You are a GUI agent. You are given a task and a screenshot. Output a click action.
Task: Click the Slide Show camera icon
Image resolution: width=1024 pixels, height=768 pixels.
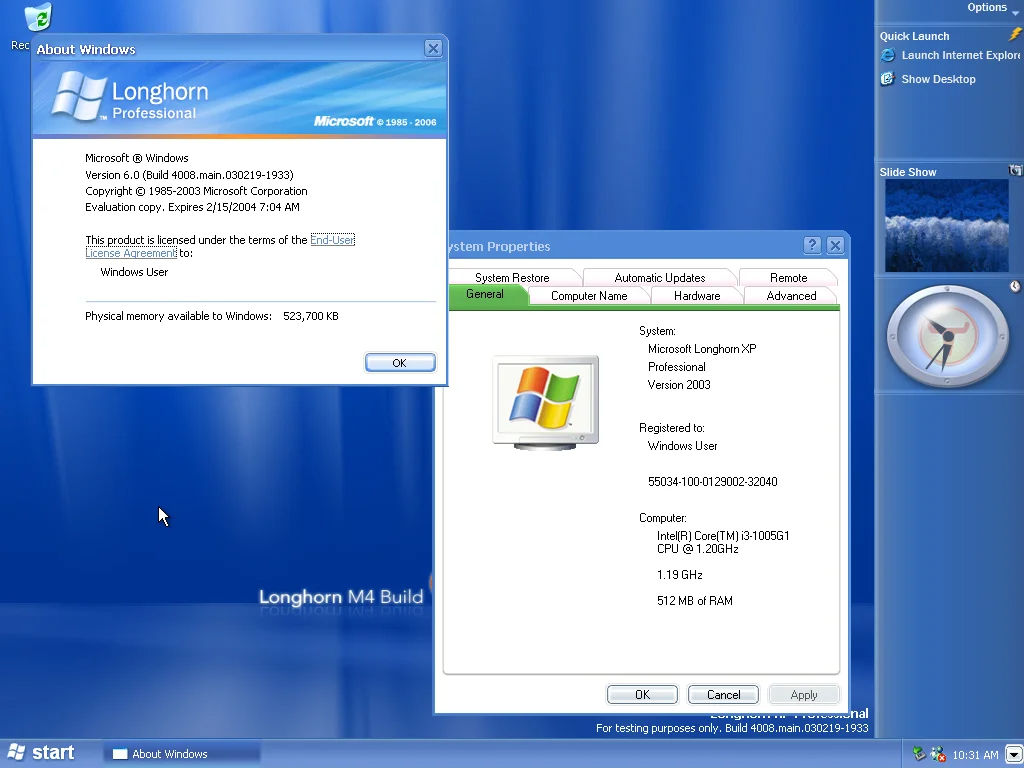click(x=1016, y=170)
